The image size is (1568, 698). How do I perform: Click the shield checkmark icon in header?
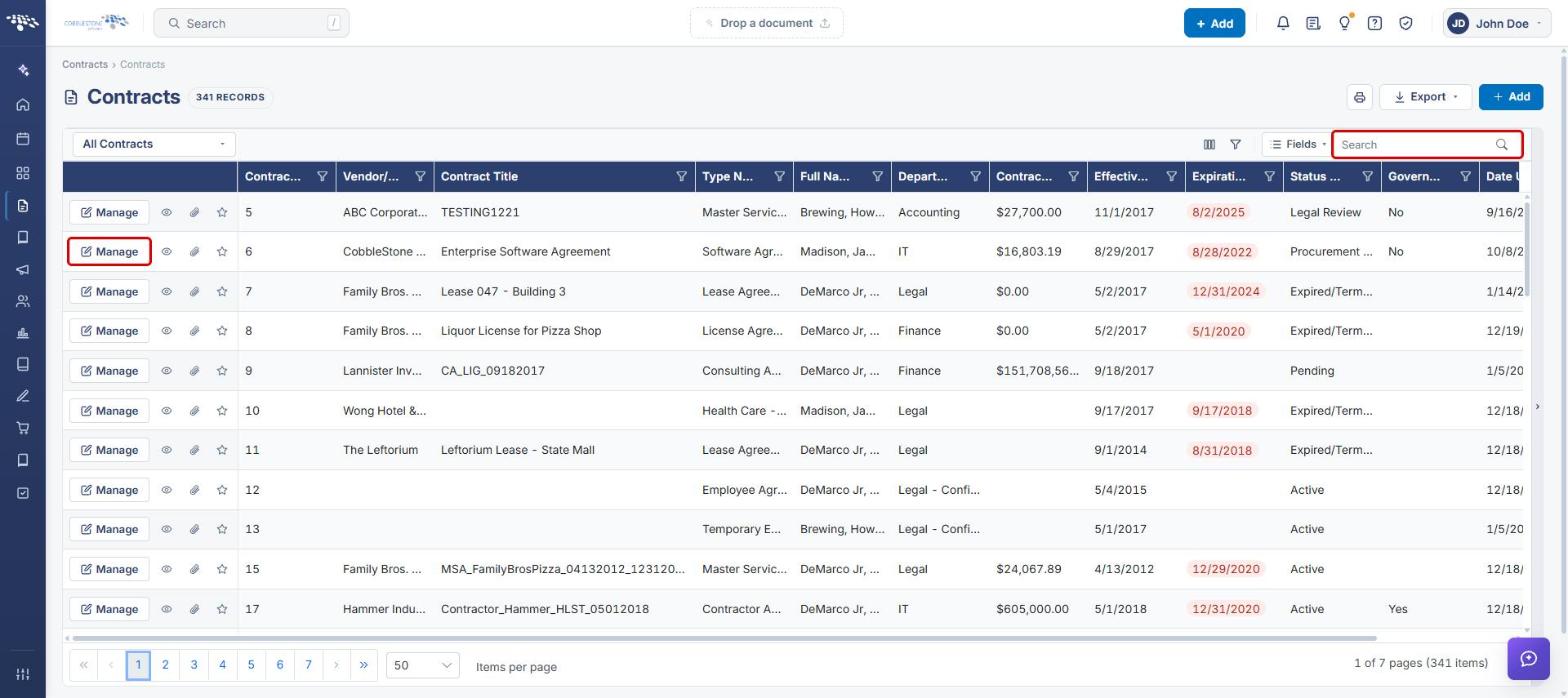tap(1406, 23)
